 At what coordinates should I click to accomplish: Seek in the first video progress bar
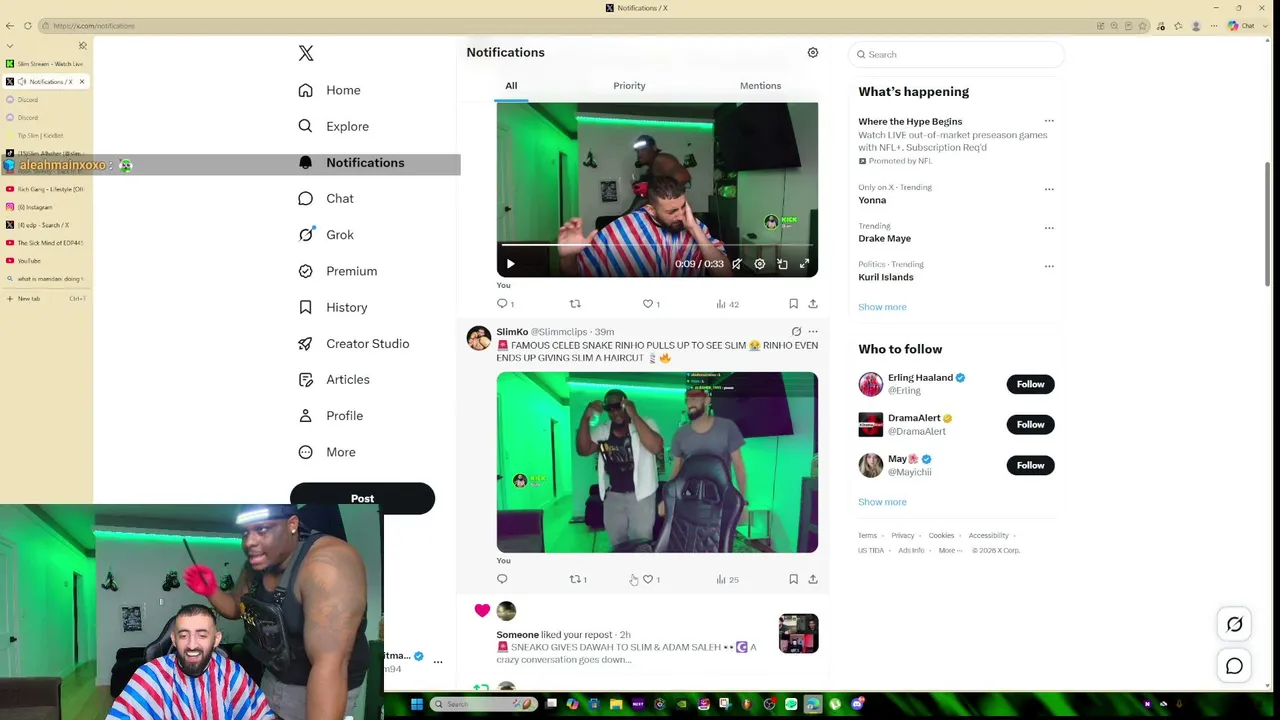tap(657, 245)
